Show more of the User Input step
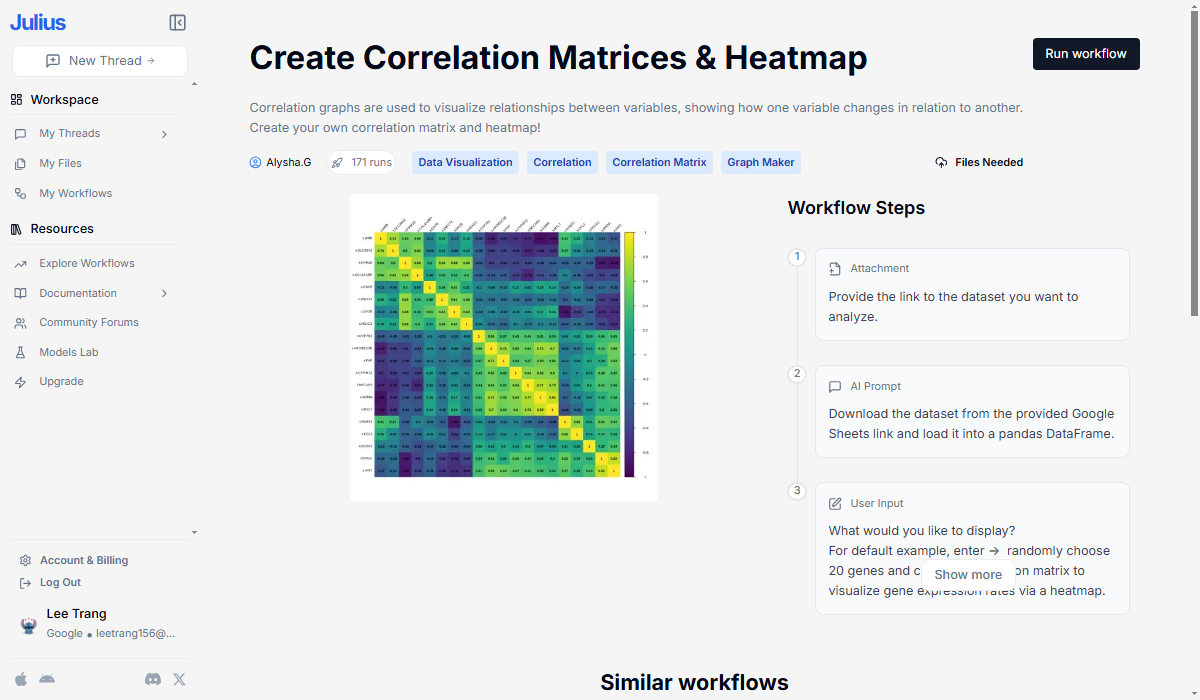1200x700 pixels. pyautogui.click(x=967, y=575)
